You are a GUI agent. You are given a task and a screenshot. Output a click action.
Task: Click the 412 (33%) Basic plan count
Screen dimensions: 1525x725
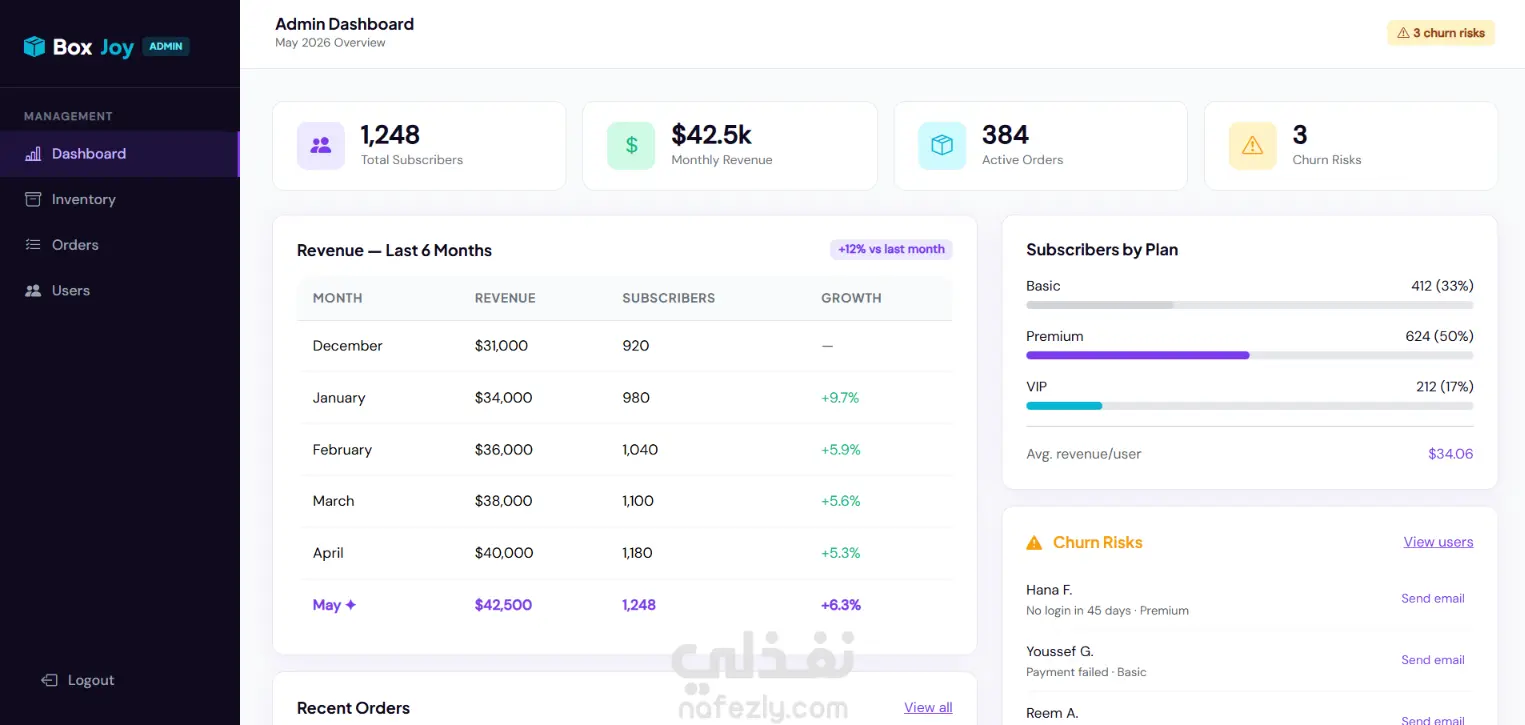pos(1442,286)
